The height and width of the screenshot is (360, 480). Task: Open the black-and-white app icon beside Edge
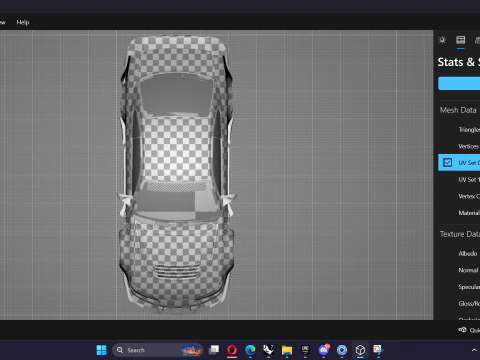(x=268, y=350)
